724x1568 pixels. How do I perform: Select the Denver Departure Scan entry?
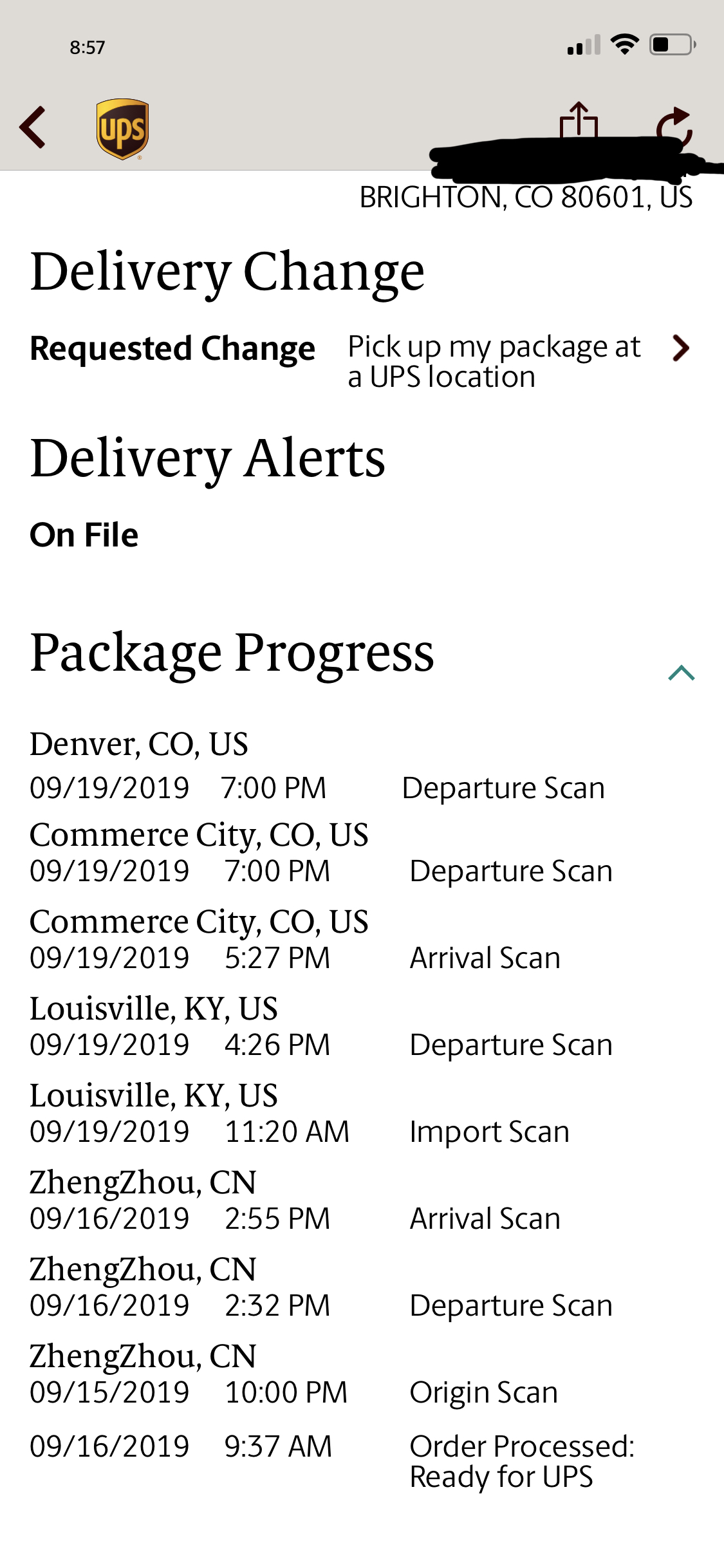317,766
